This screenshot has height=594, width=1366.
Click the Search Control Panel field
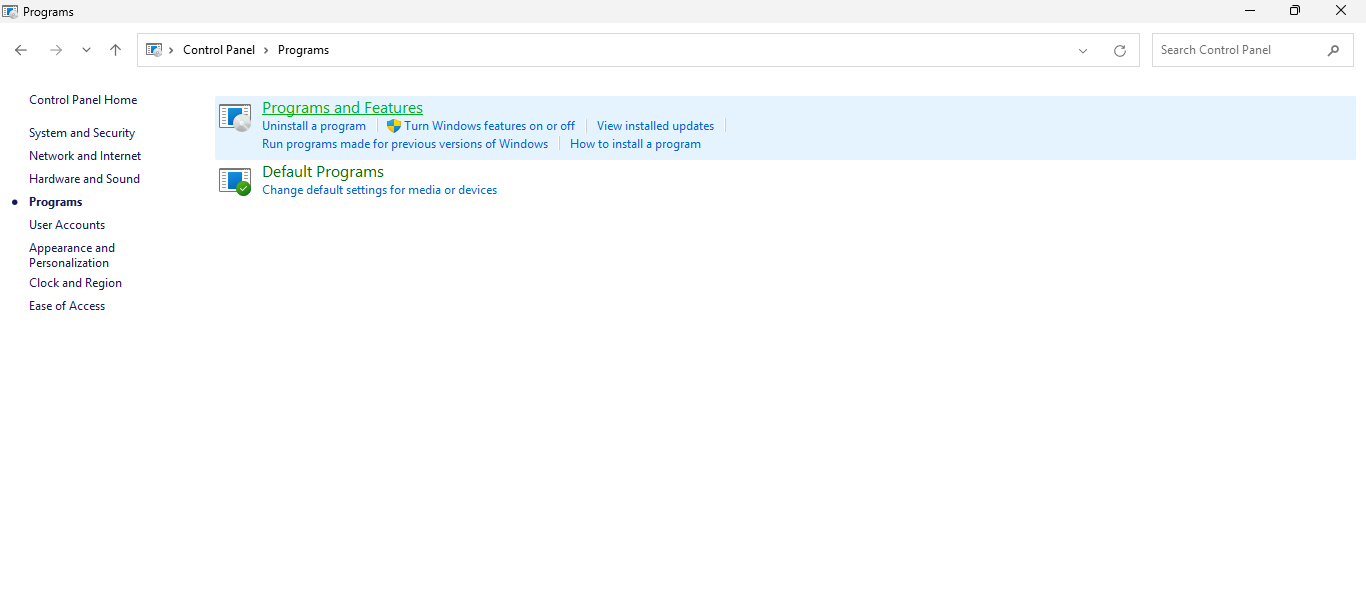point(1238,50)
